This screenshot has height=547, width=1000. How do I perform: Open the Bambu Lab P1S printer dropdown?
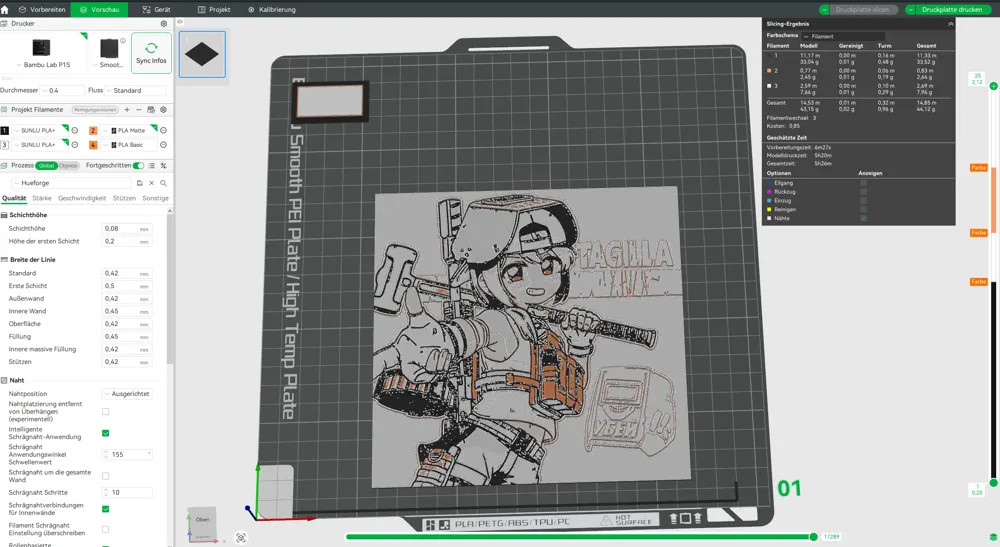pyautogui.click(x=43, y=65)
